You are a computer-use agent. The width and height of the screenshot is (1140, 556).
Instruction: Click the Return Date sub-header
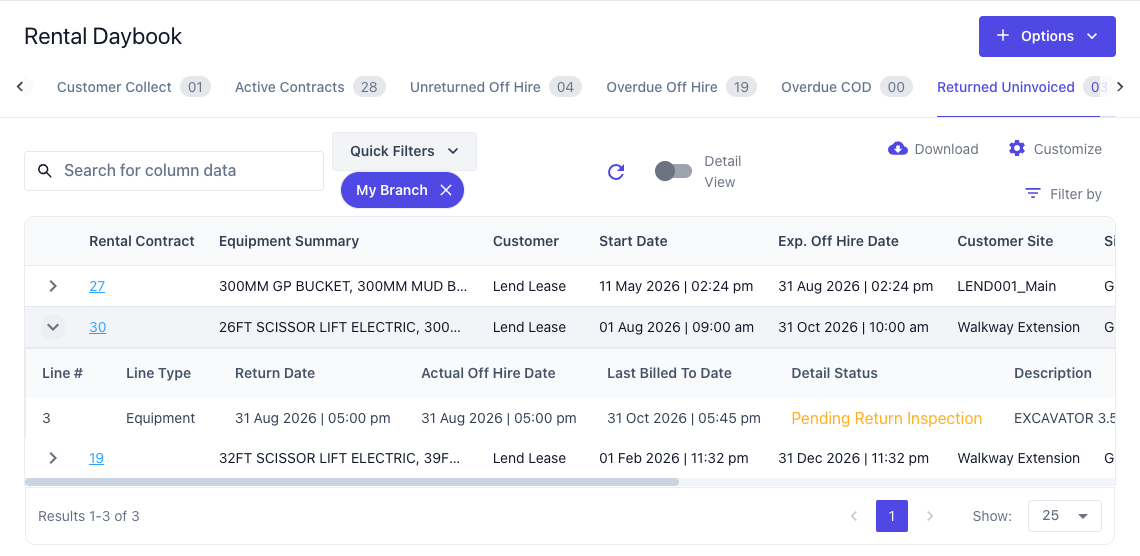(275, 374)
